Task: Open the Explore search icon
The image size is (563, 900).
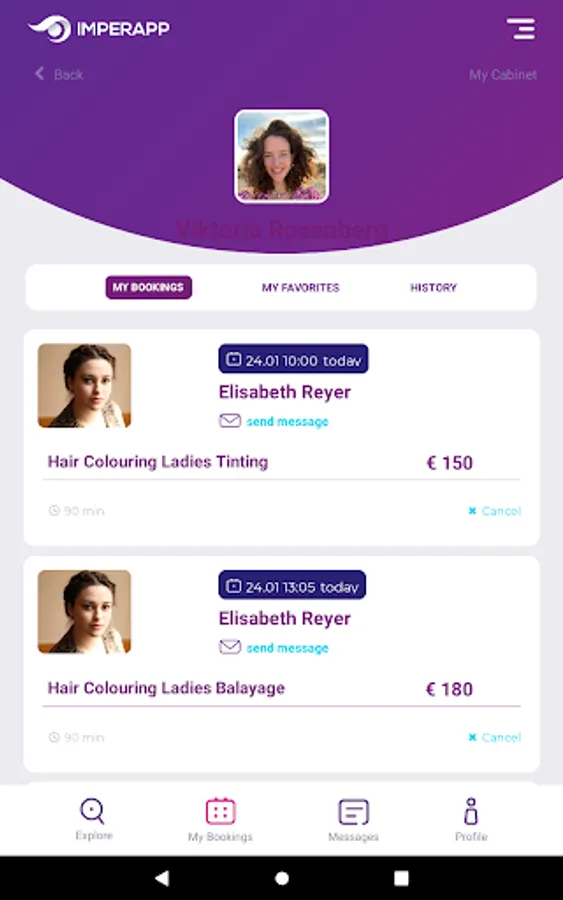Action: [93, 810]
